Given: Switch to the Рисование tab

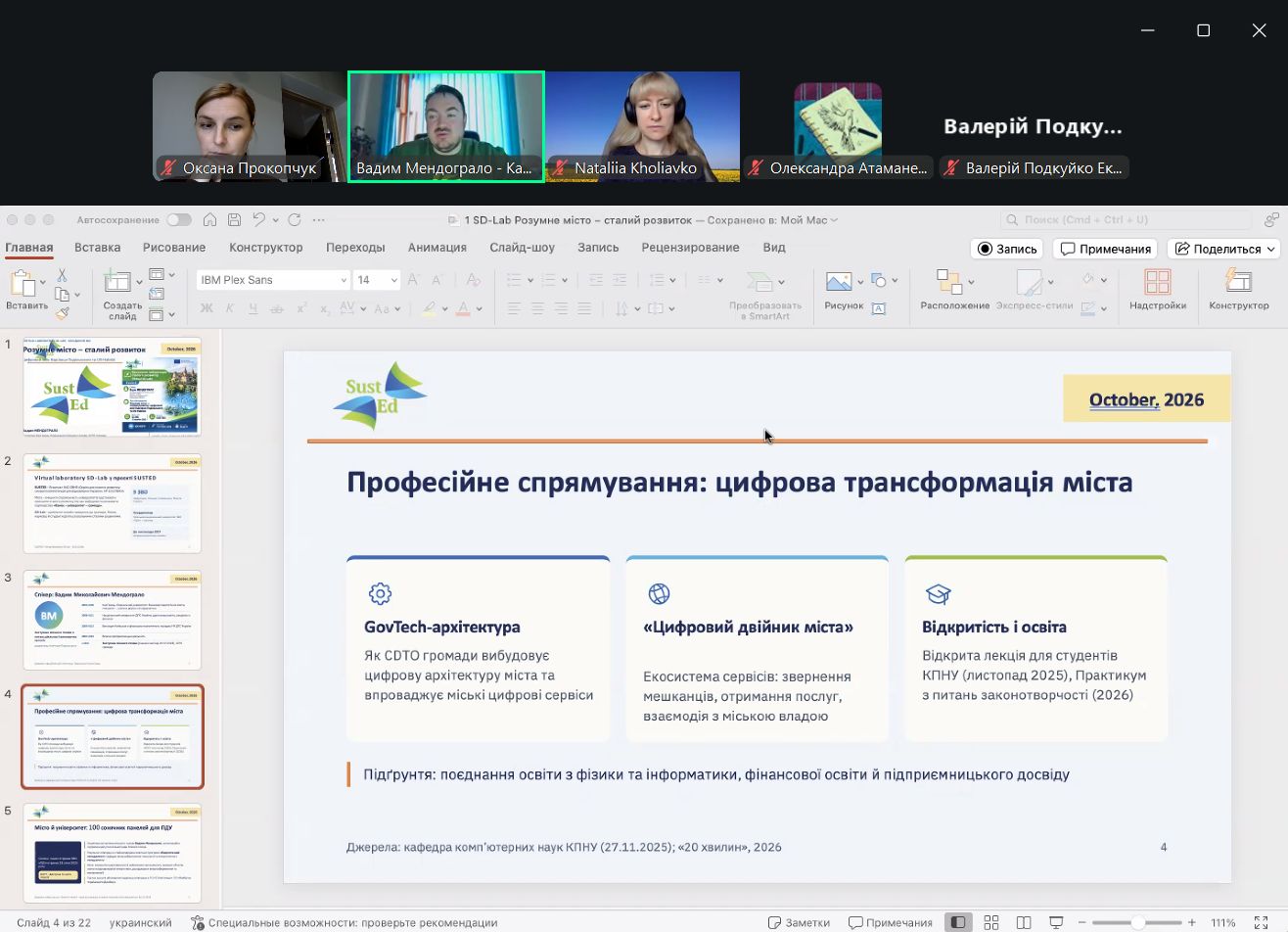Looking at the screenshot, I should [174, 248].
